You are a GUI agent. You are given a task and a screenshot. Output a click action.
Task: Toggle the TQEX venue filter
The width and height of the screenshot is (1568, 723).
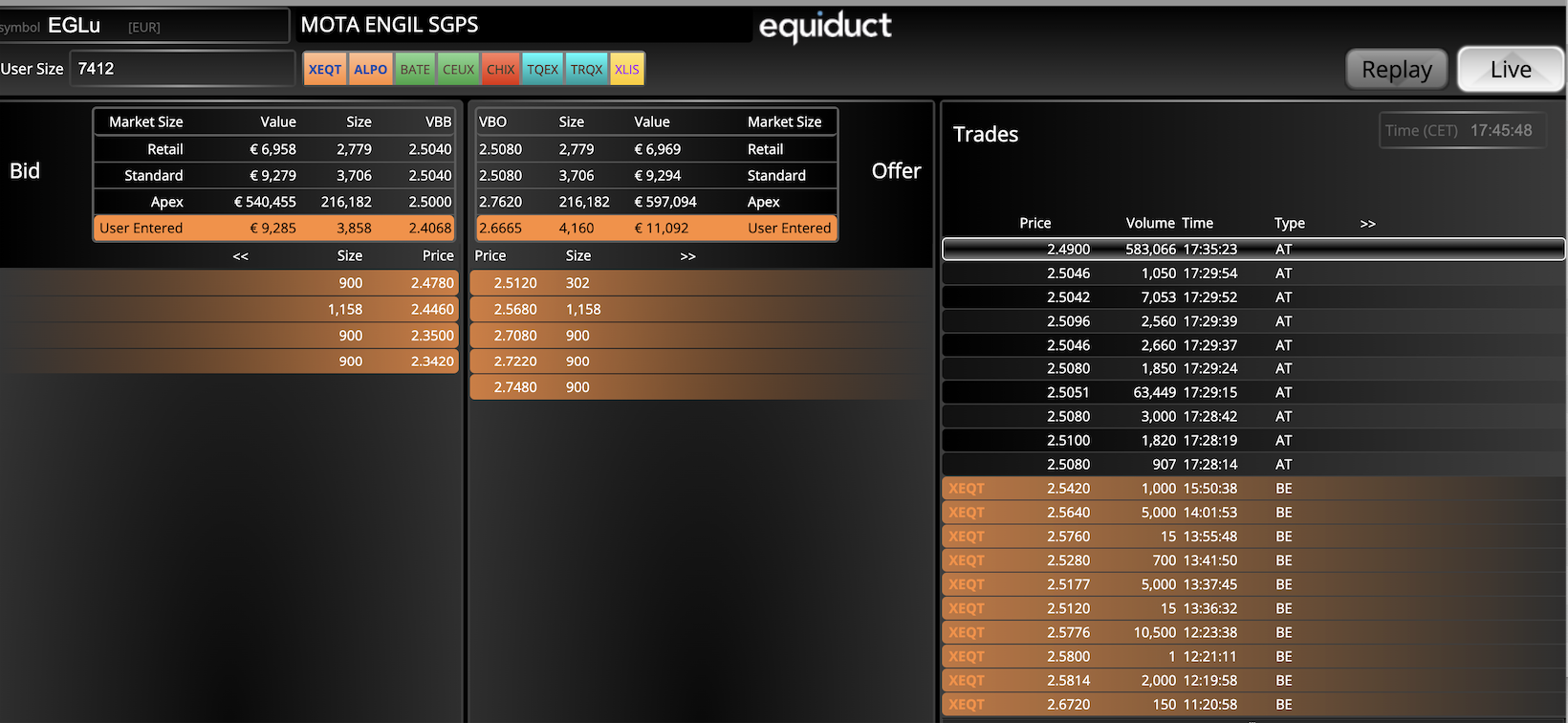pos(542,69)
